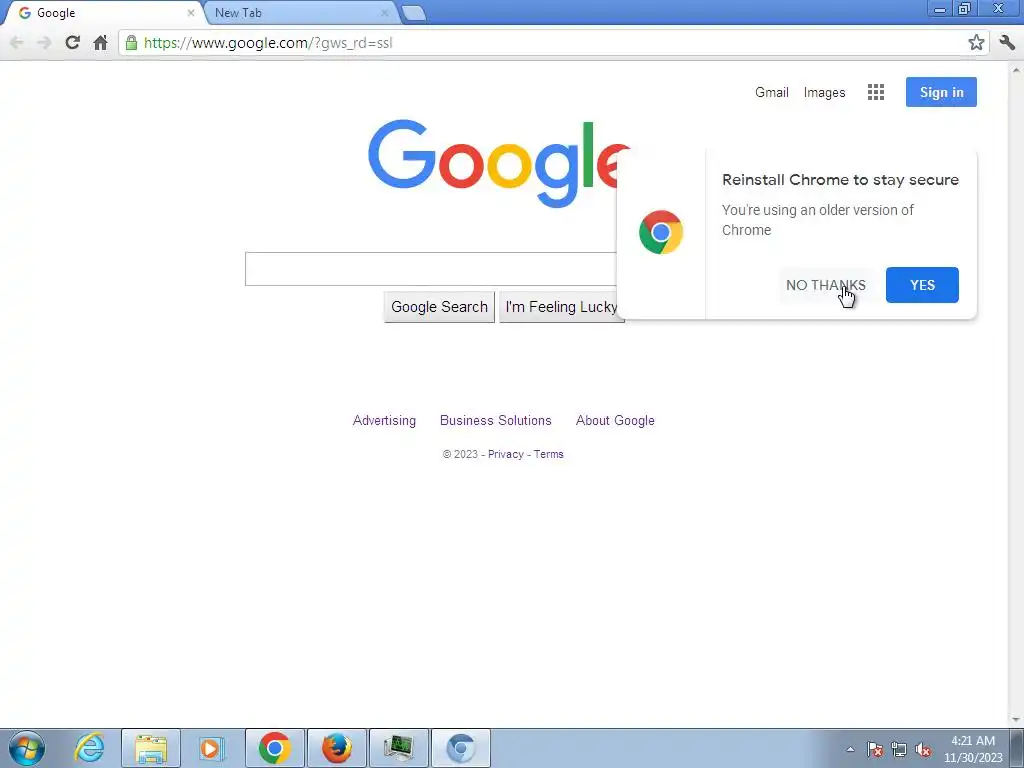Click the Google logo
The height and width of the screenshot is (768, 1024).
[x=500, y=163]
